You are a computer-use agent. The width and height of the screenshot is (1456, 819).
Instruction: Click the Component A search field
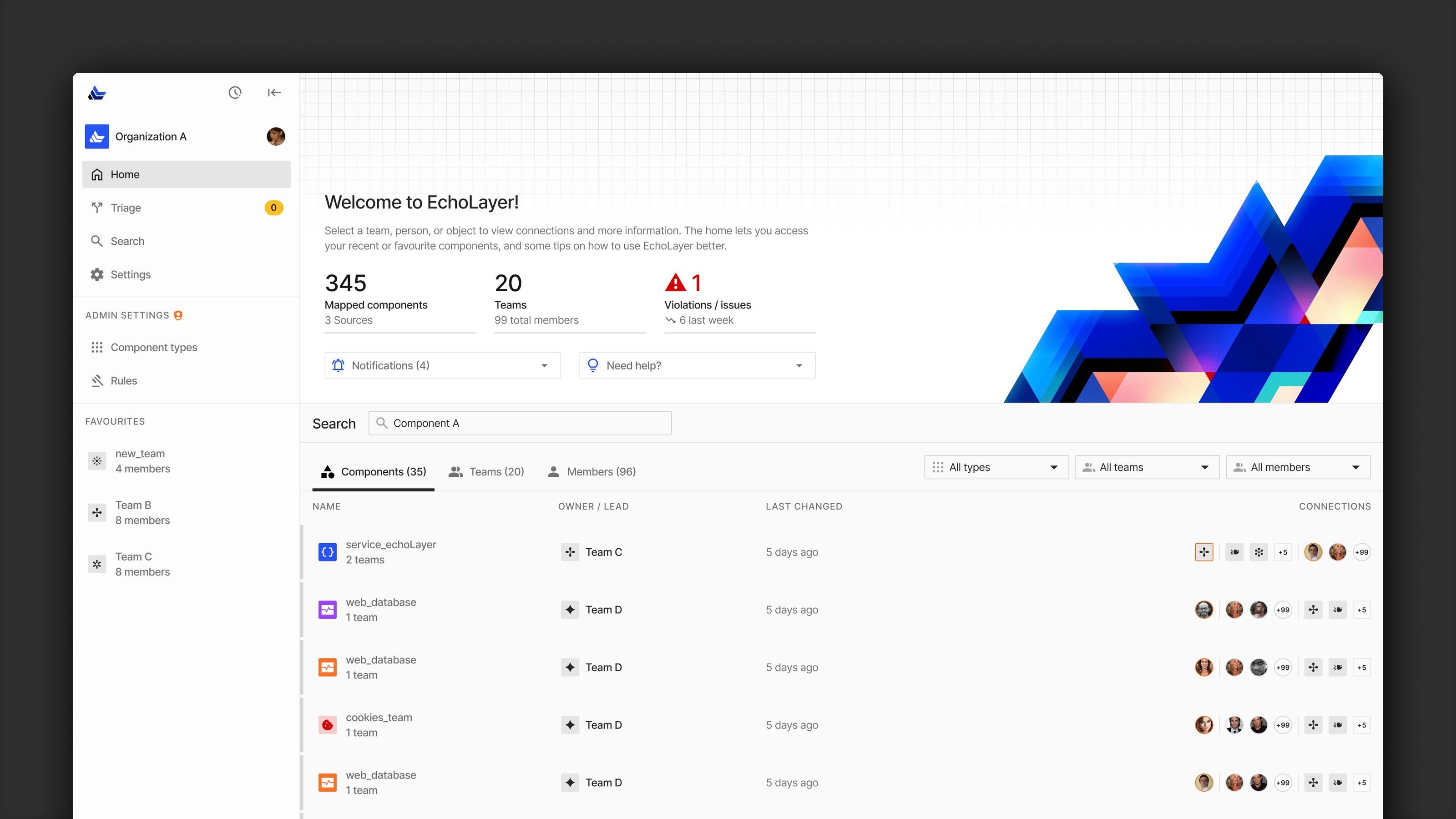click(x=520, y=423)
